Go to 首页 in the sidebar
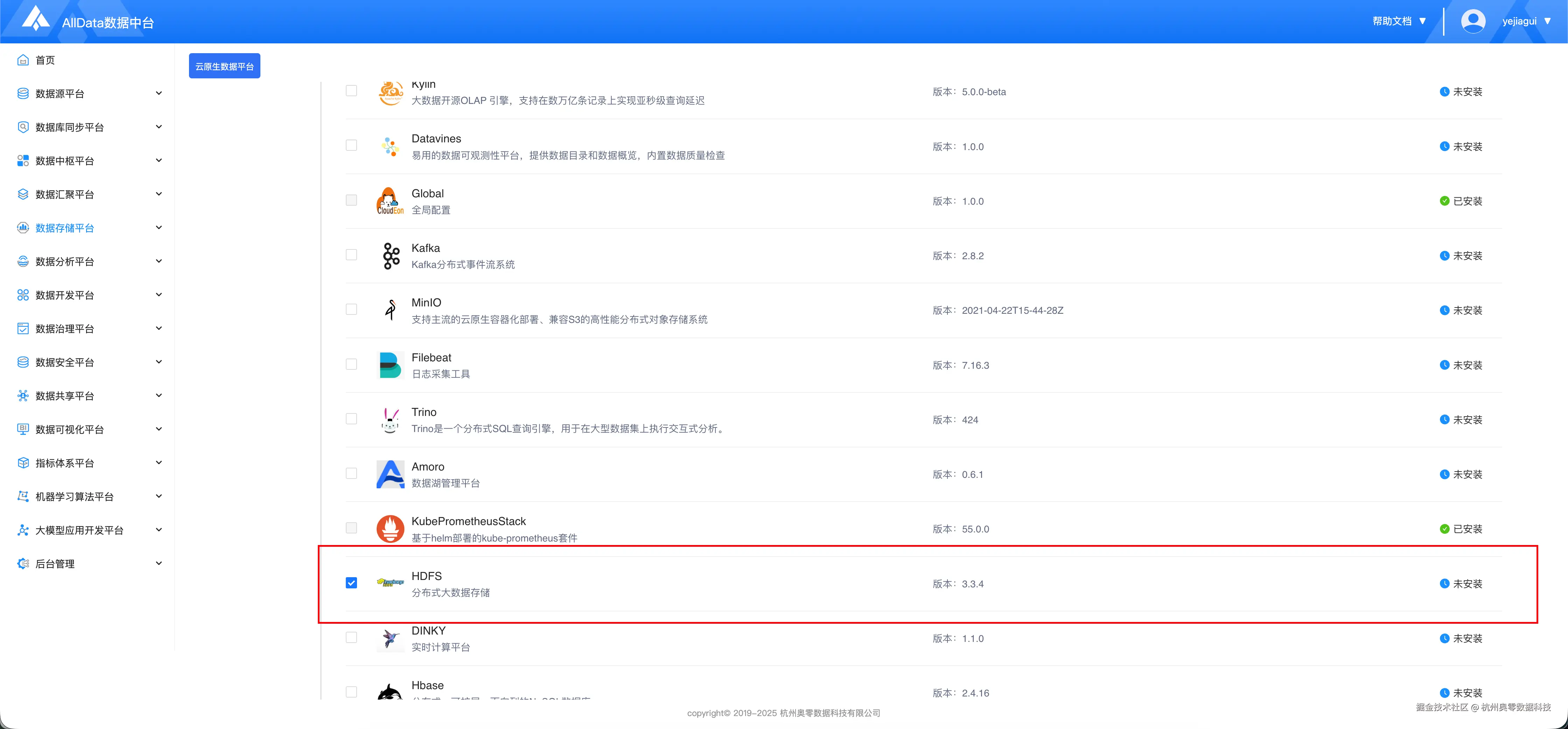The width and height of the screenshot is (1568, 729). 45,59
